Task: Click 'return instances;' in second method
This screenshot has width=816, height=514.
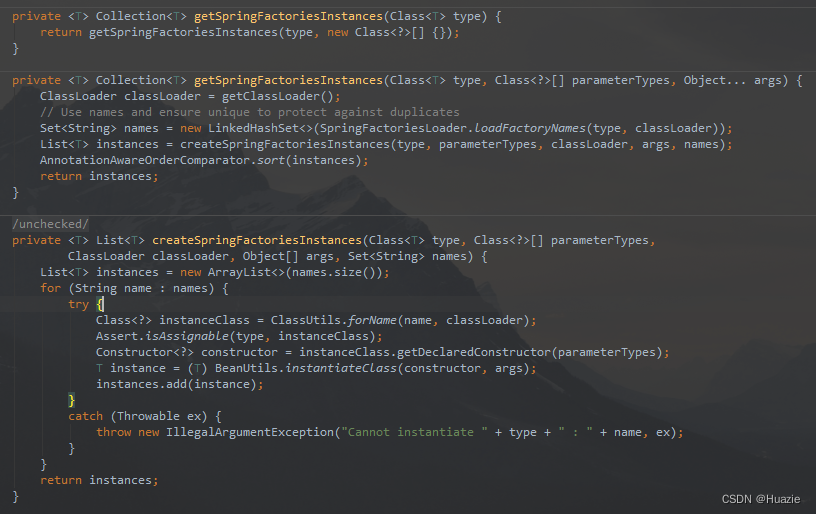Action: click(x=99, y=176)
